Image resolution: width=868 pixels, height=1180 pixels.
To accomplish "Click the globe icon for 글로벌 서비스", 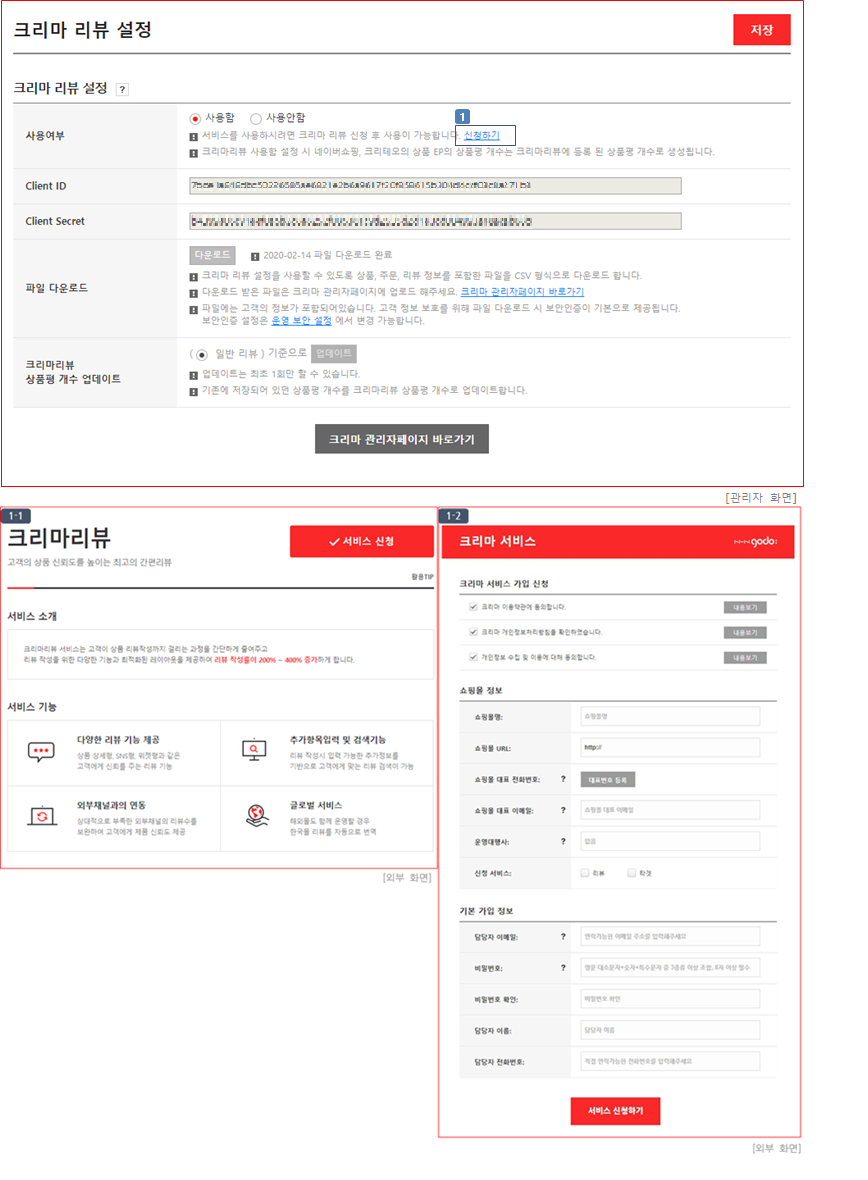I will point(255,816).
